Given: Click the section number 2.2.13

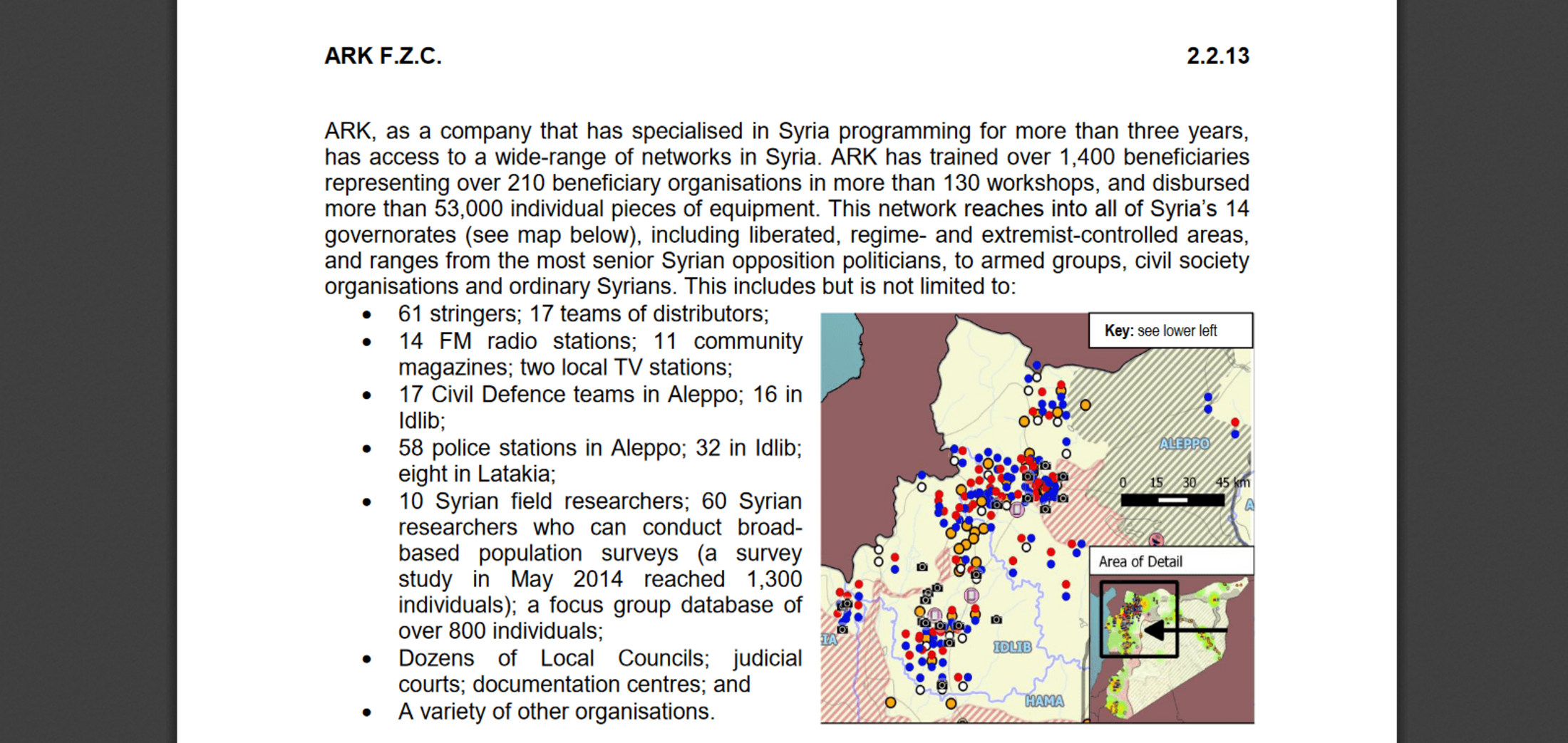Looking at the screenshot, I should (x=1217, y=56).
